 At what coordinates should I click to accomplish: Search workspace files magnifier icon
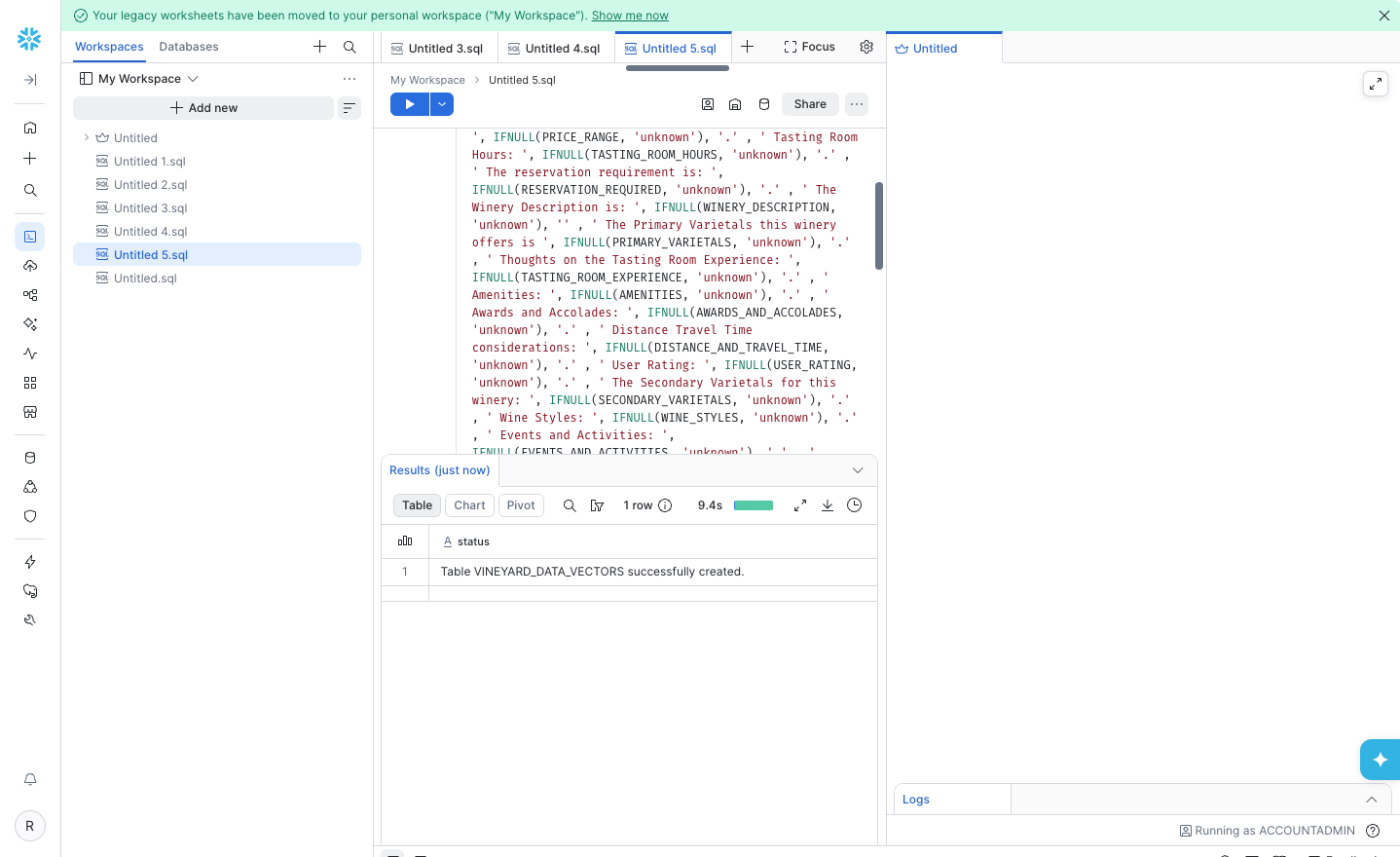point(350,47)
